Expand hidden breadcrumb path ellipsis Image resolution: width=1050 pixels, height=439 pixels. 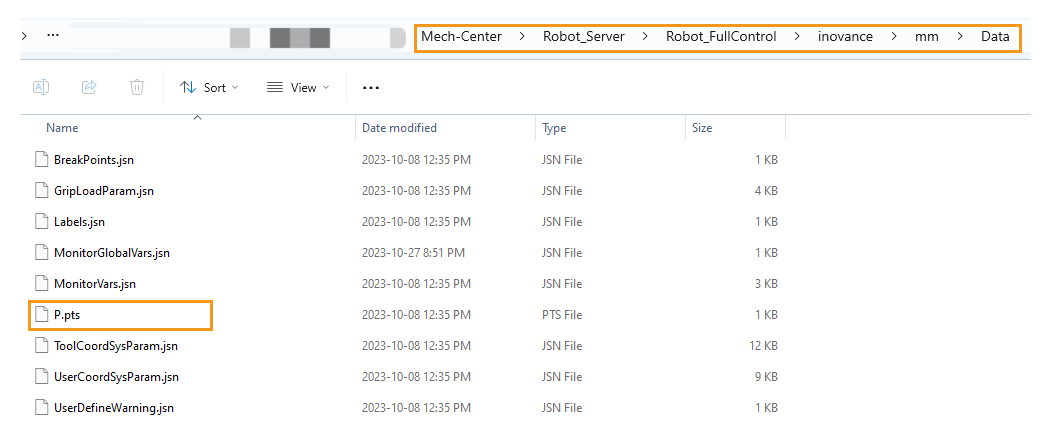(x=53, y=37)
